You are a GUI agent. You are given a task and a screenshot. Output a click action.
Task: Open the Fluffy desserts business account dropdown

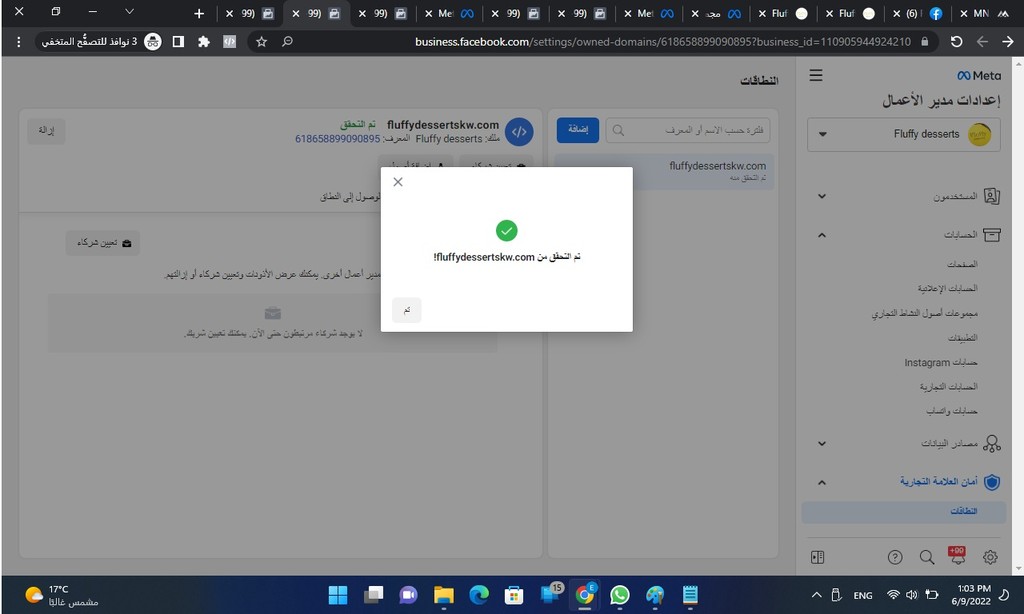pos(904,135)
